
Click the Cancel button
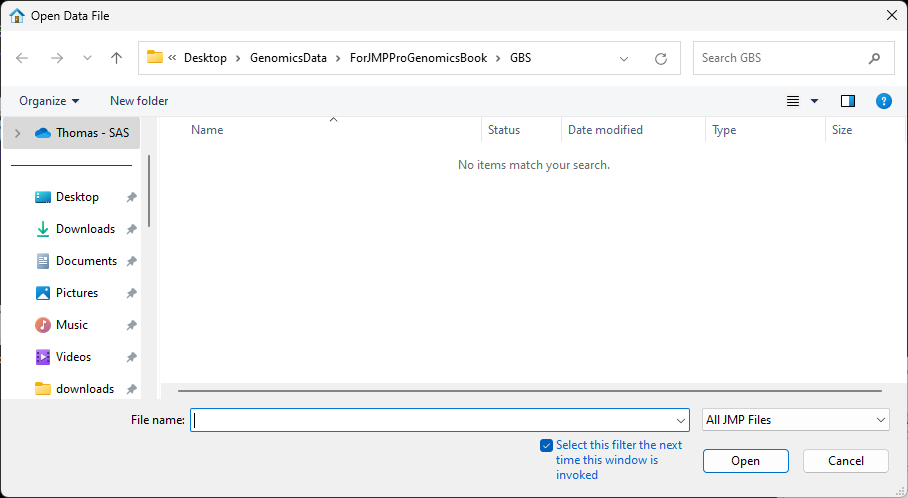tap(846, 461)
